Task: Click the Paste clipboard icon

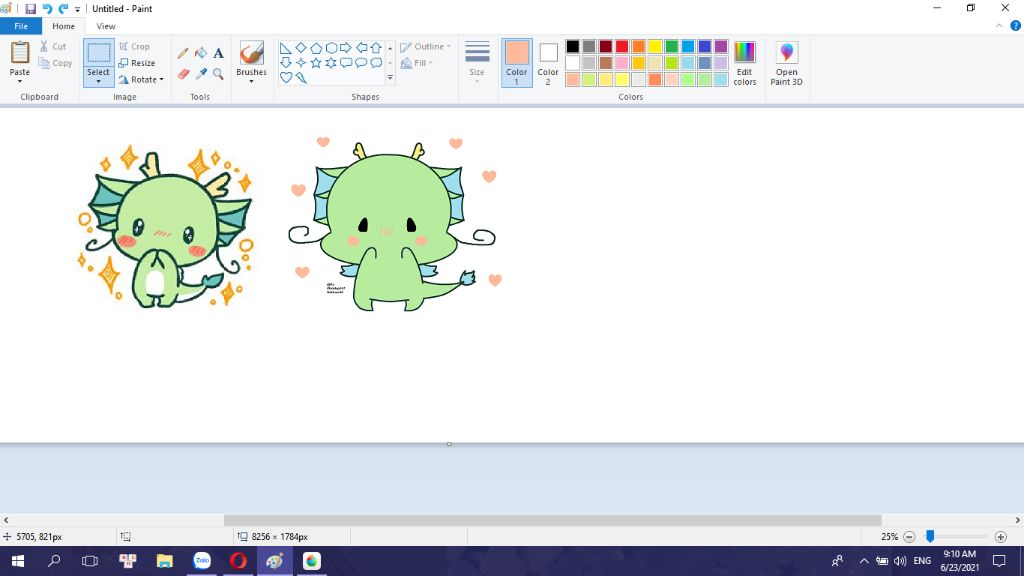Action: [20, 52]
